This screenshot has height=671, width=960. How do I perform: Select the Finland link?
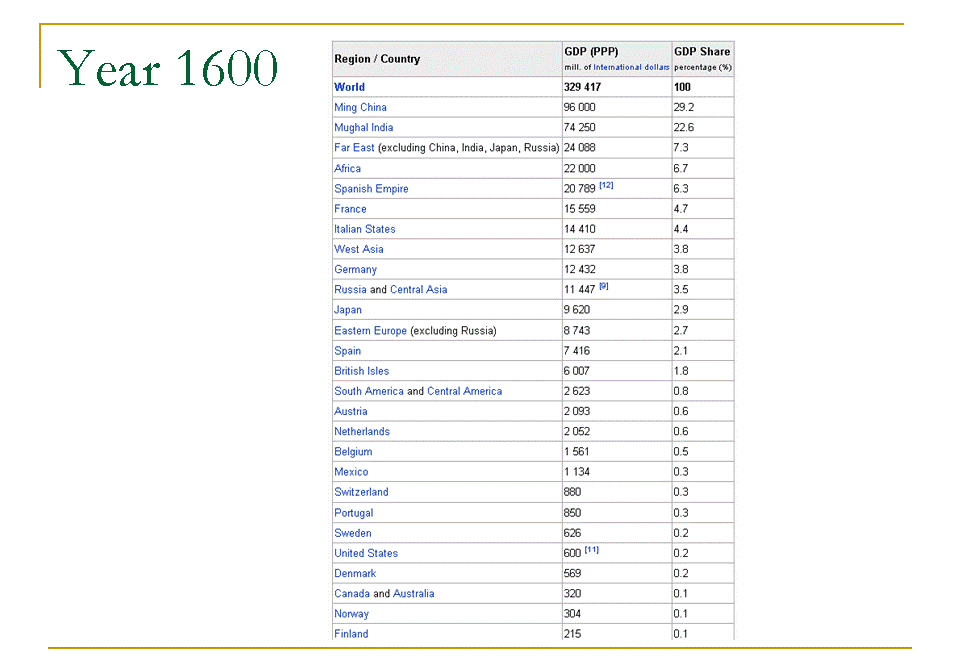point(351,634)
